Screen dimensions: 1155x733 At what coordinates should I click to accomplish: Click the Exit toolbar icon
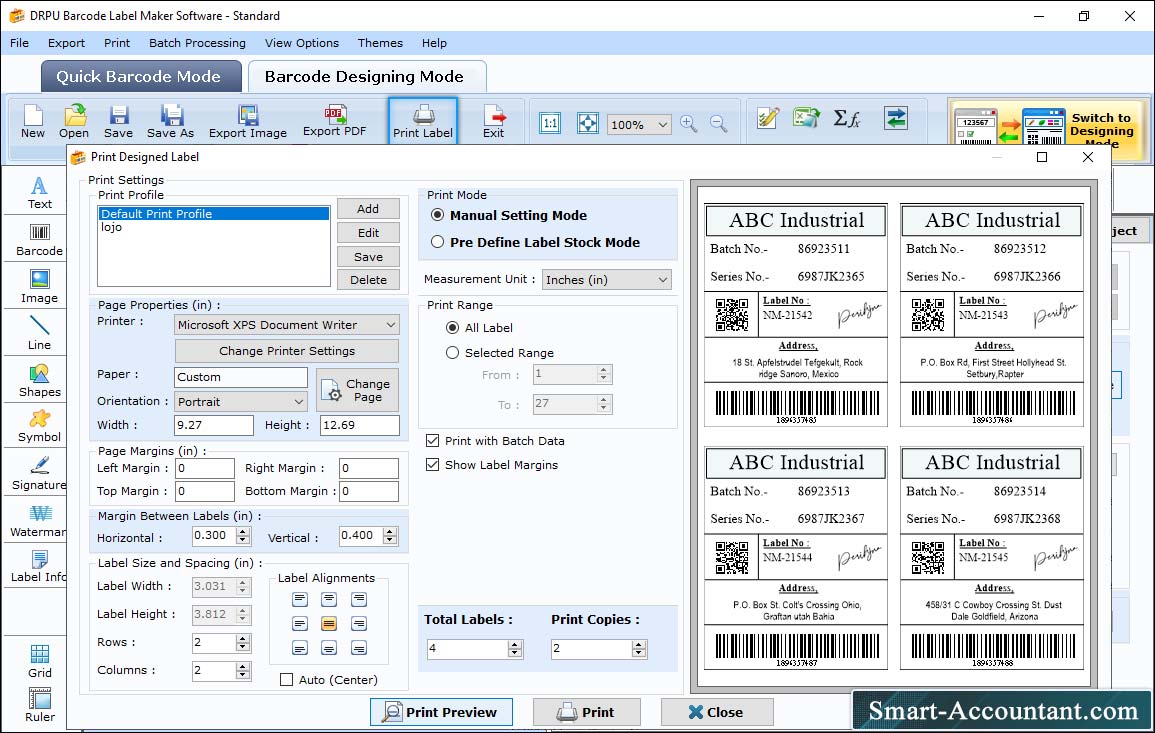tap(494, 121)
